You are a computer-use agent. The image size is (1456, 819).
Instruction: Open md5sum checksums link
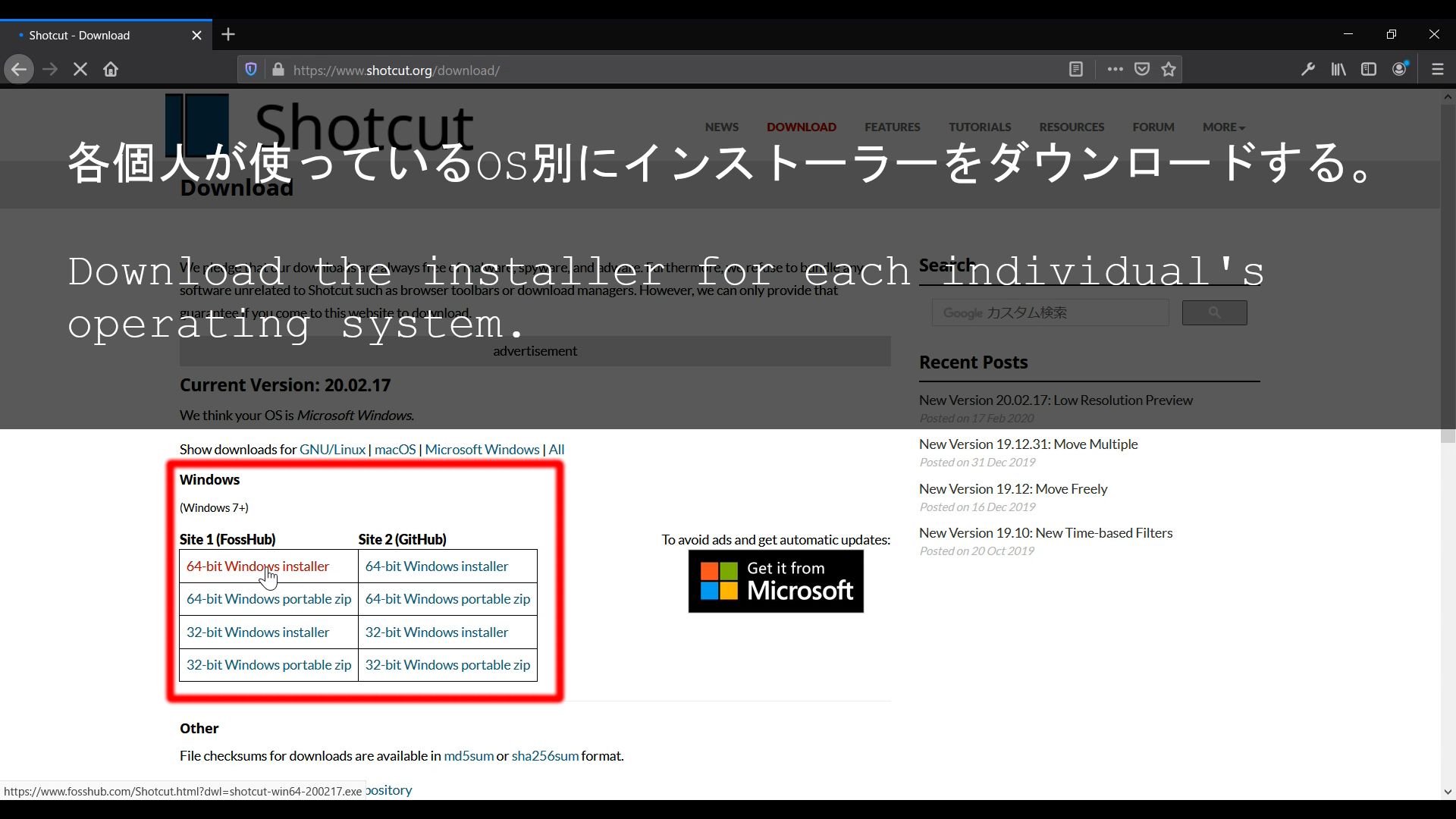(469, 756)
